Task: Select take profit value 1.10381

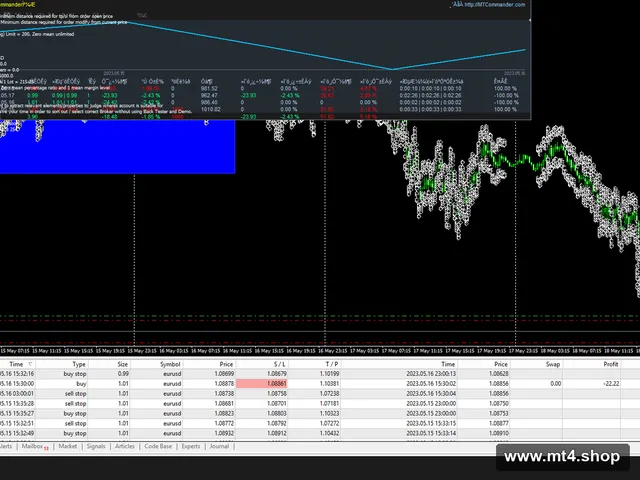Action: click(x=329, y=384)
